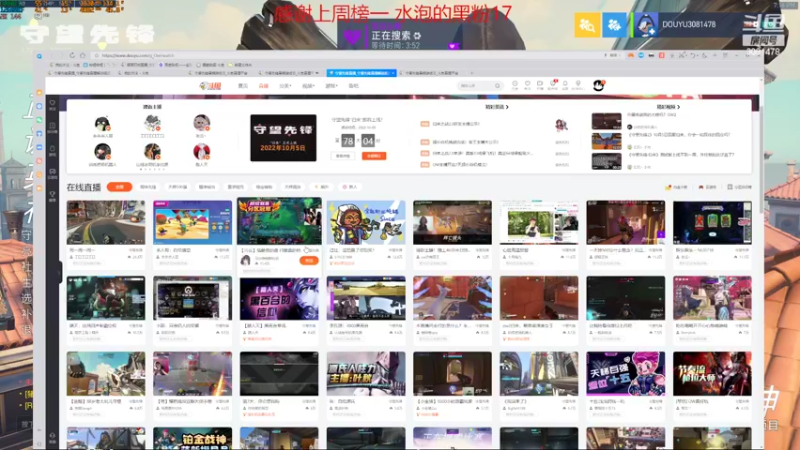
Task: Click the browser home icon
Action: [82, 55]
